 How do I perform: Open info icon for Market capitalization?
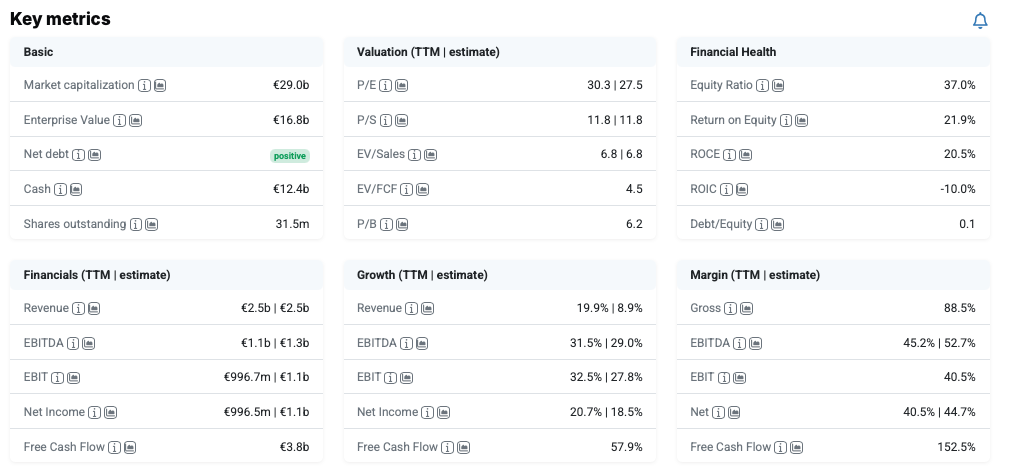tap(145, 86)
